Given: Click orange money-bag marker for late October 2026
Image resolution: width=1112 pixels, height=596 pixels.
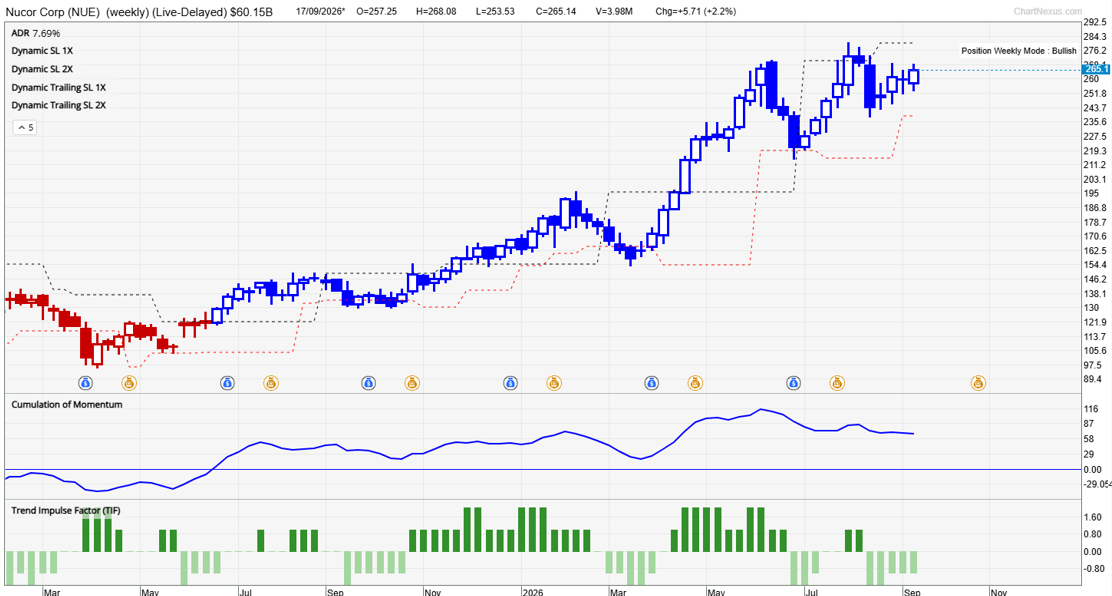Looking at the screenshot, I should pos(979,383).
